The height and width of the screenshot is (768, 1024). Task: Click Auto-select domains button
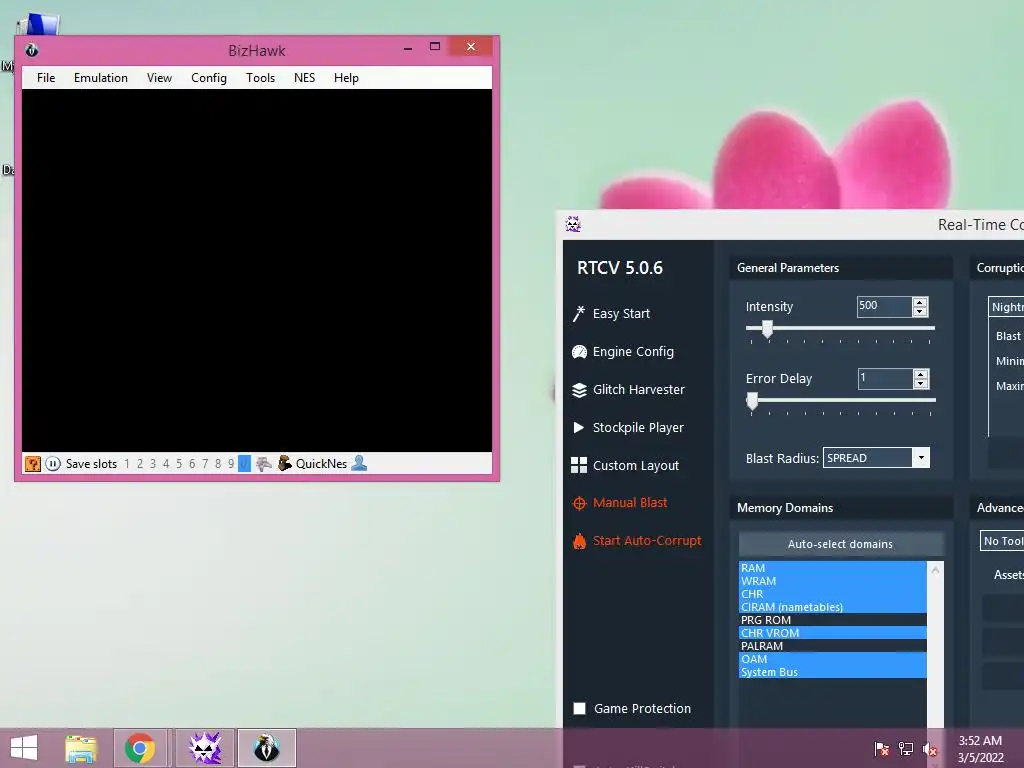[840, 544]
